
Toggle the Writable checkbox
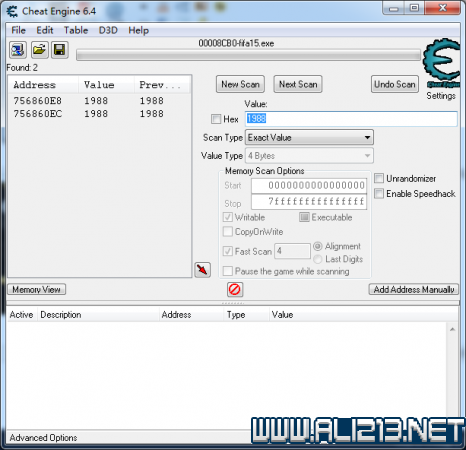tap(228, 217)
